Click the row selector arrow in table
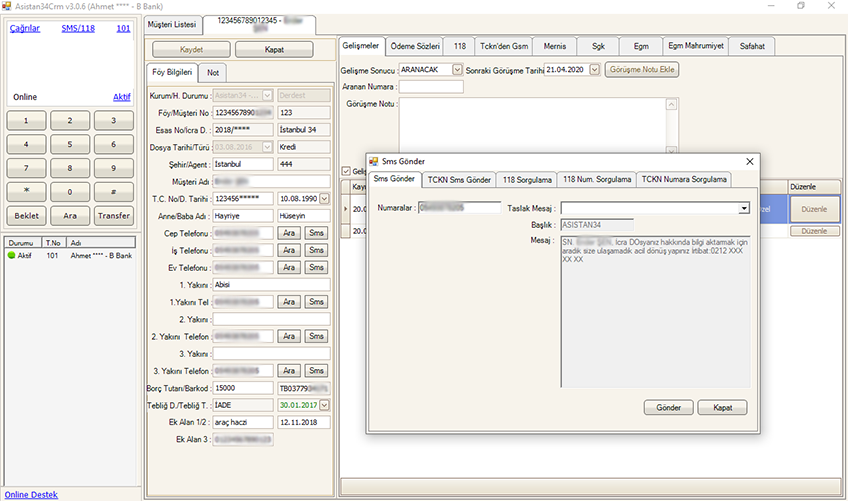This screenshot has height=501, width=848. (346, 209)
